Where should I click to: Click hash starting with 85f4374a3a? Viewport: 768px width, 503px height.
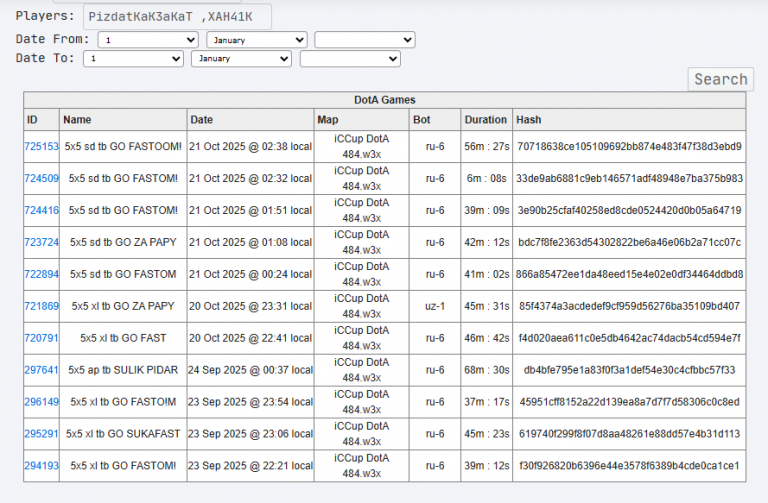click(x=629, y=306)
